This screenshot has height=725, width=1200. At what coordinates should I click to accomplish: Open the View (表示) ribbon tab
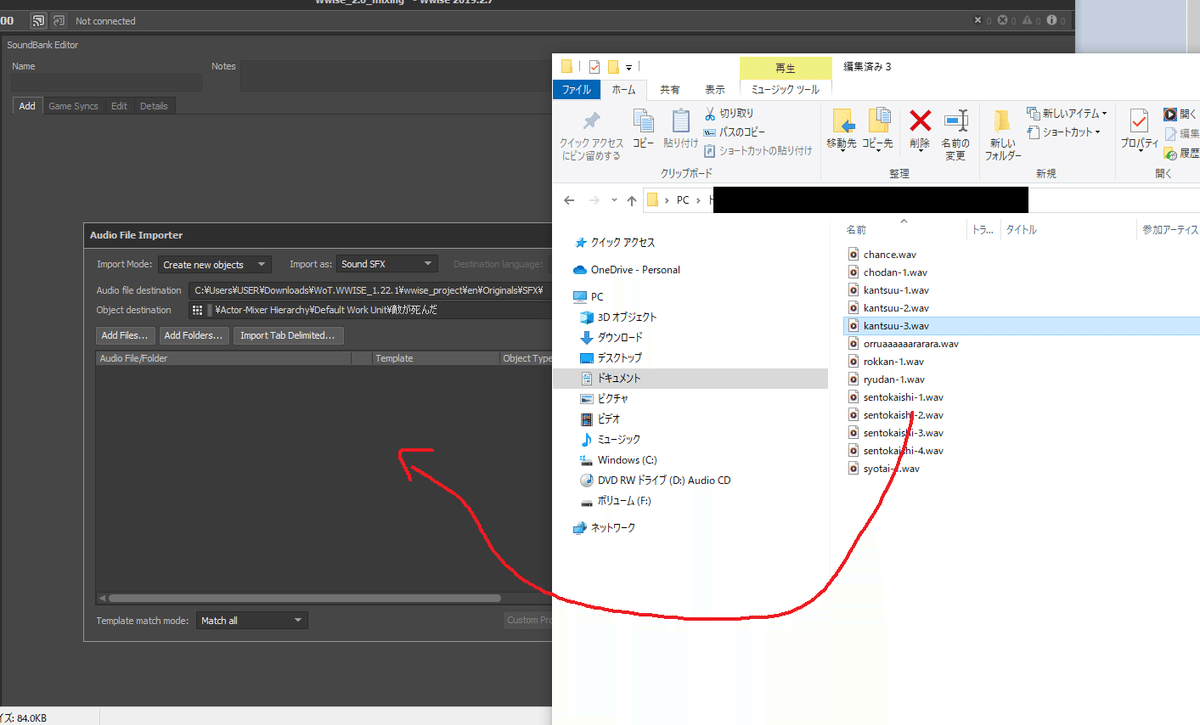pyautogui.click(x=714, y=89)
